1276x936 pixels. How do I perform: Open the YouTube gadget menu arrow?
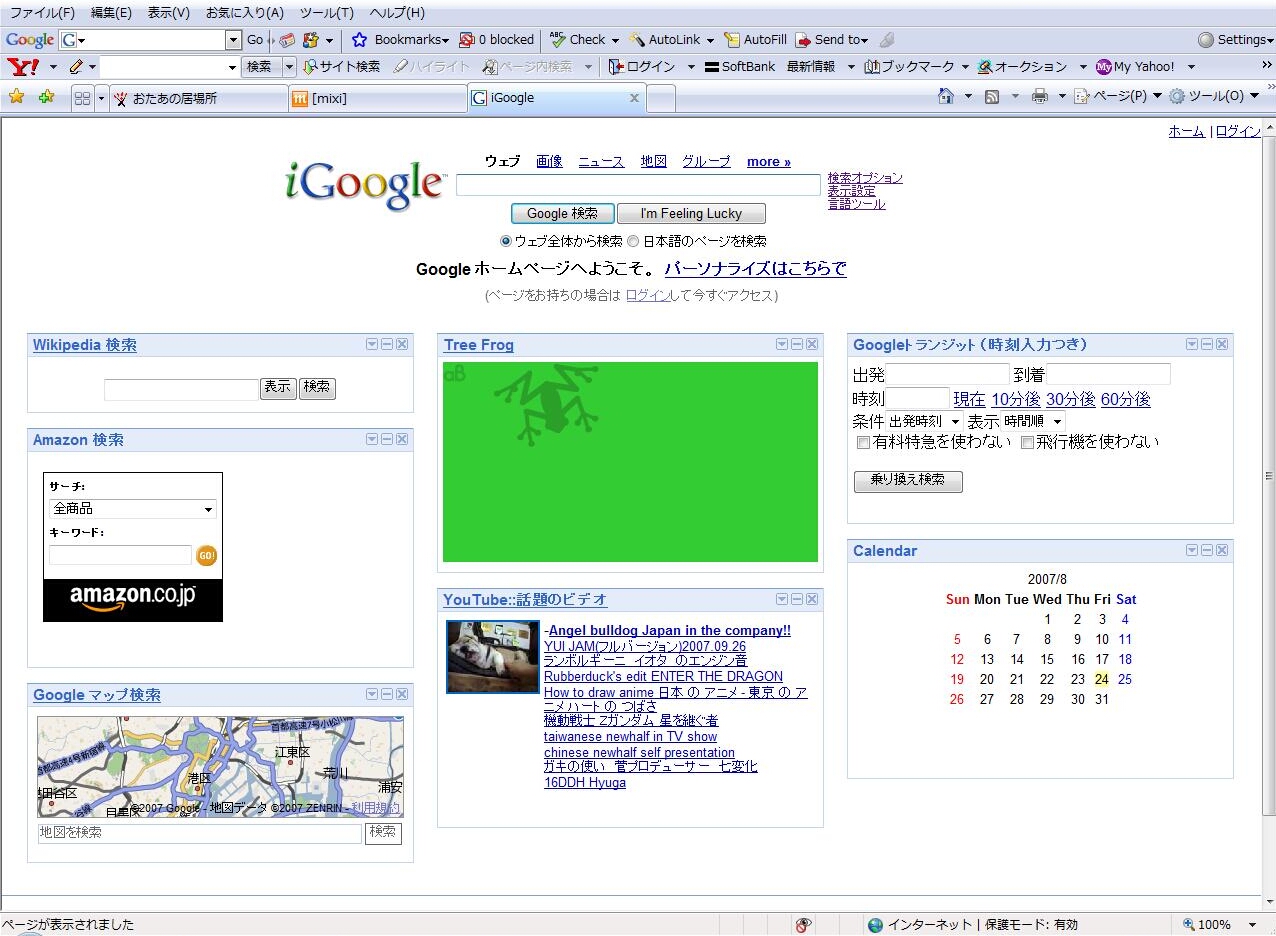(x=782, y=599)
